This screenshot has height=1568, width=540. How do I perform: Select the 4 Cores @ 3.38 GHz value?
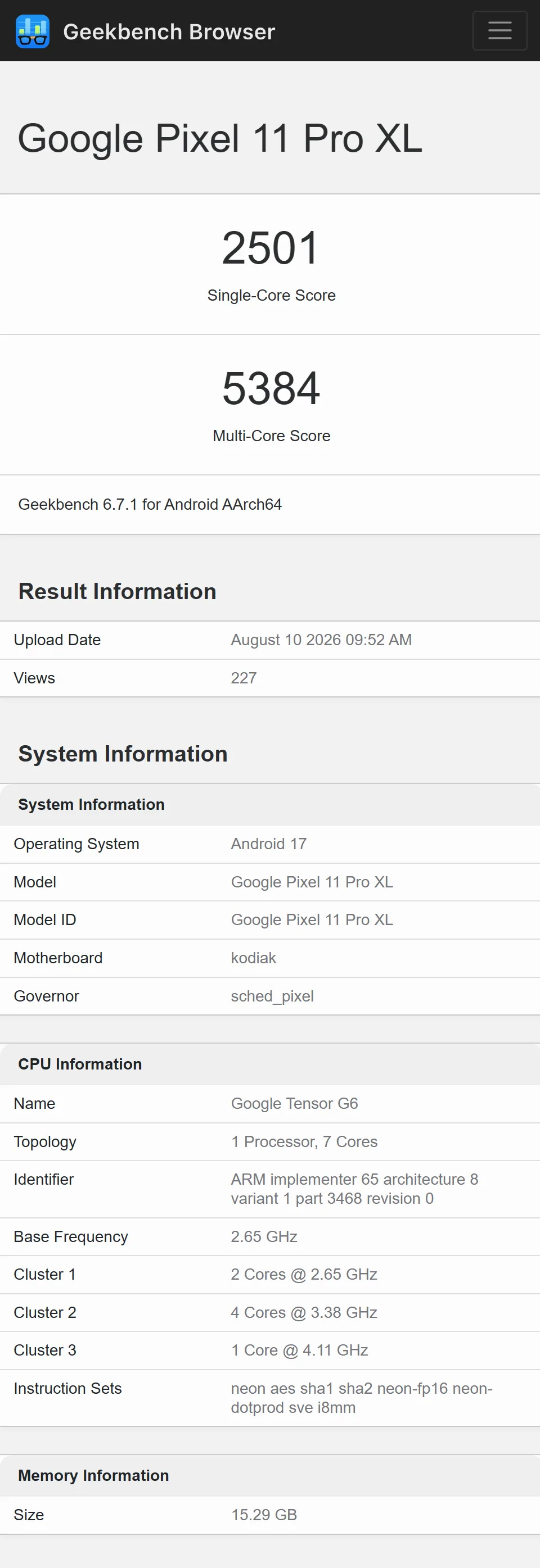click(304, 1313)
